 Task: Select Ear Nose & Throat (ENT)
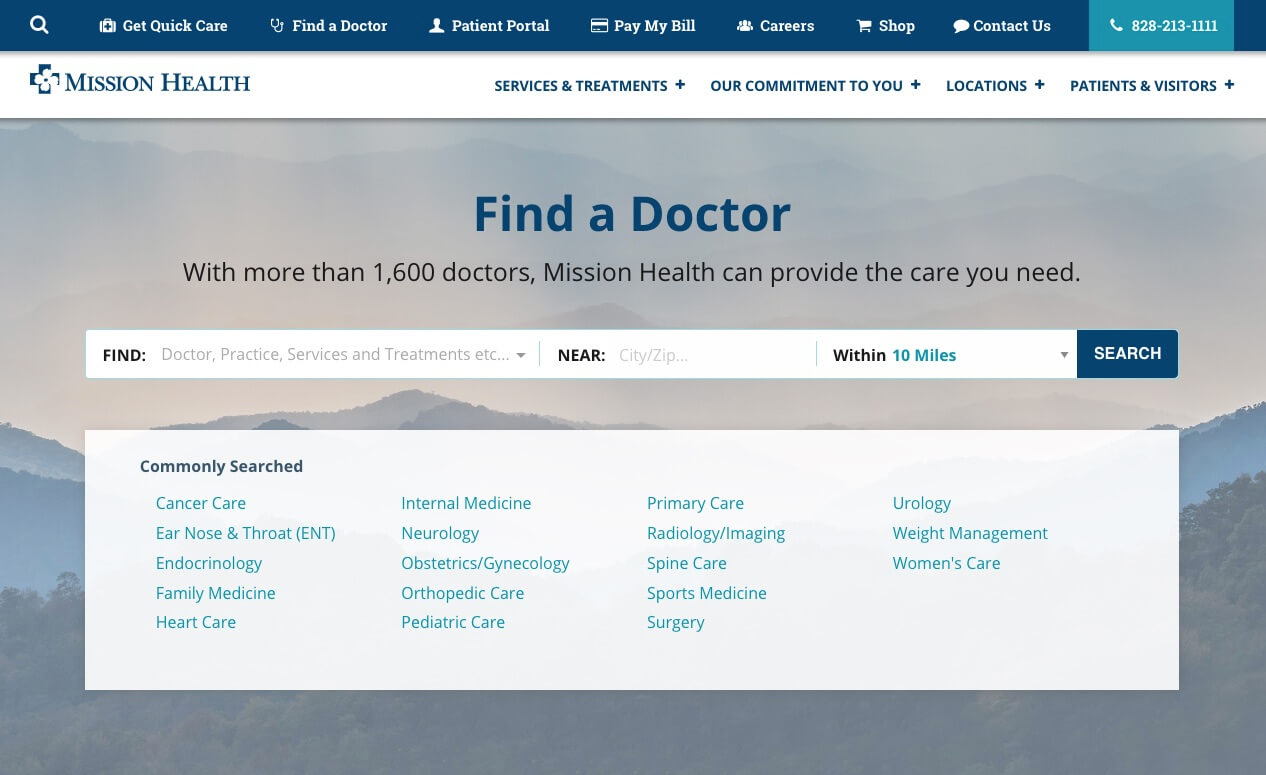pyautogui.click(x=246, y=533)
